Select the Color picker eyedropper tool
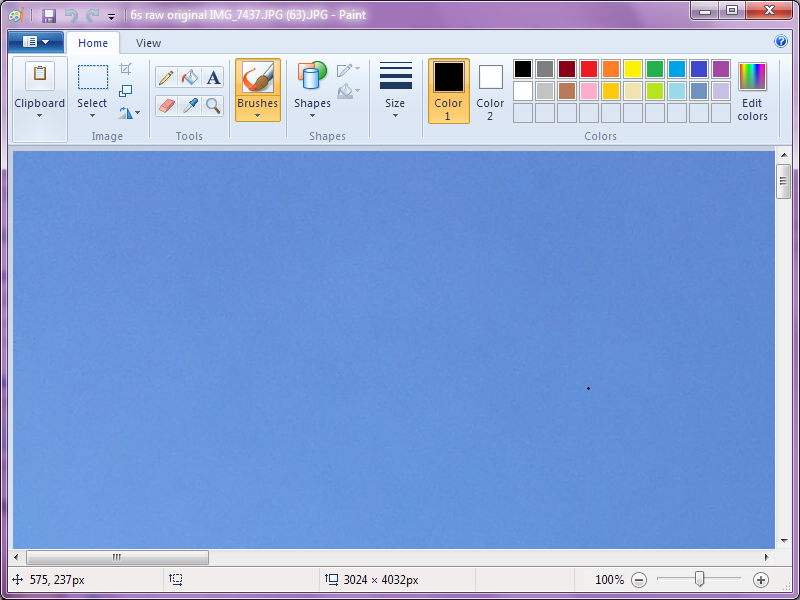Viewport: 800px width, 600px height. click(x=190, y=106)
